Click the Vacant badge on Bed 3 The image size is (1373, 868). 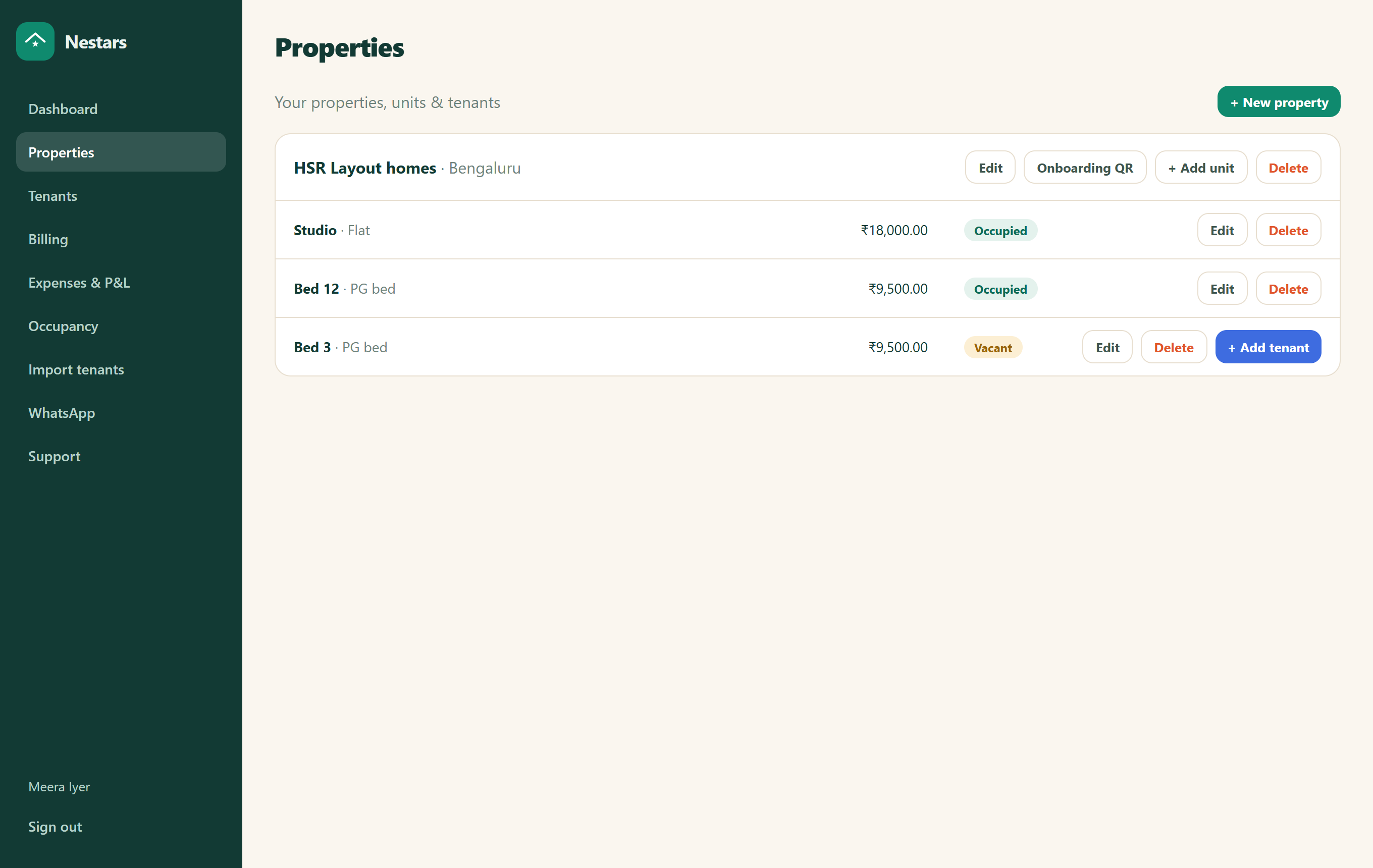point(993,347)
